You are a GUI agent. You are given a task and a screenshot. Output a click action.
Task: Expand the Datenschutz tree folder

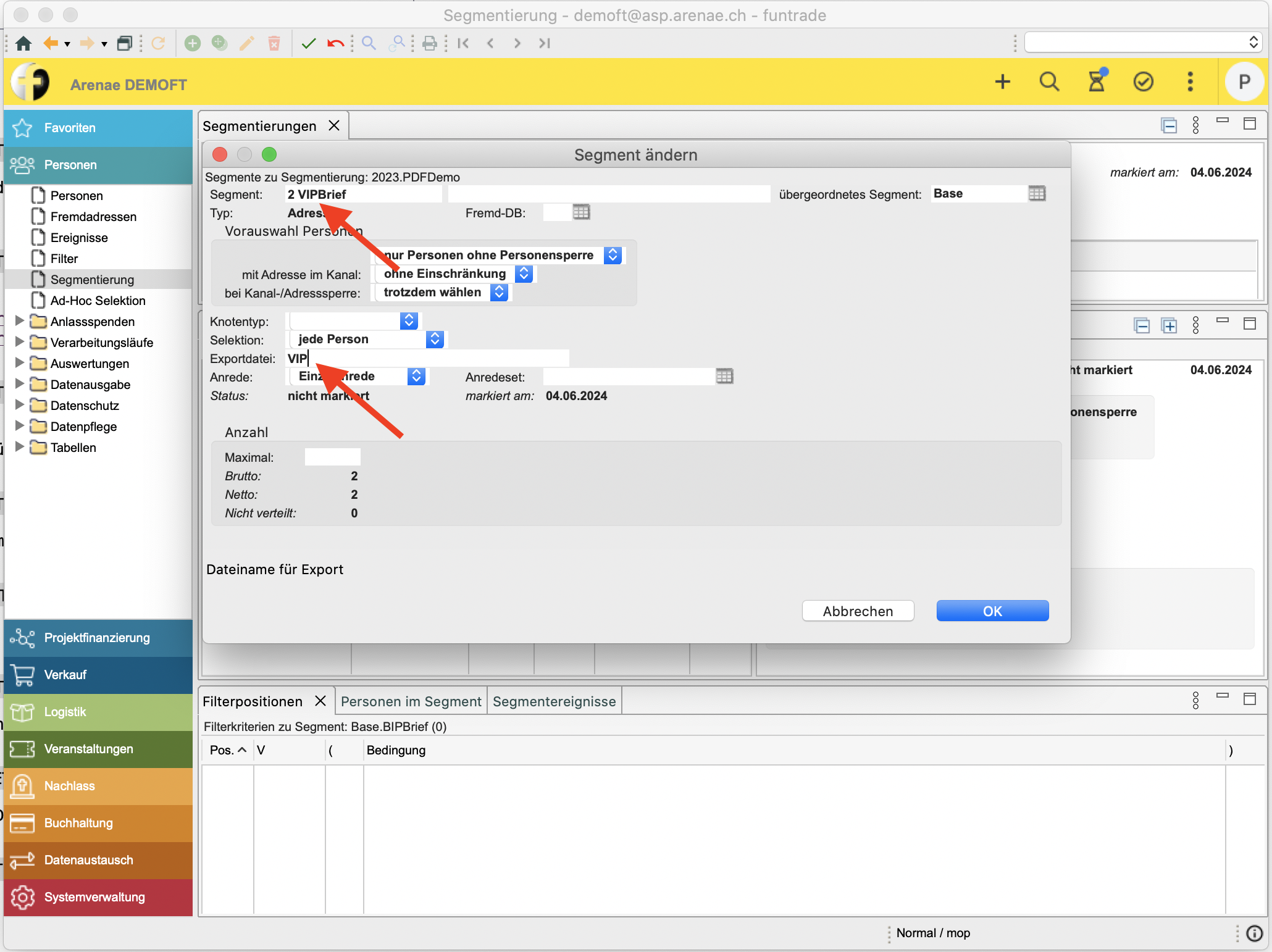pyautogui.click(x=20, y=405)
